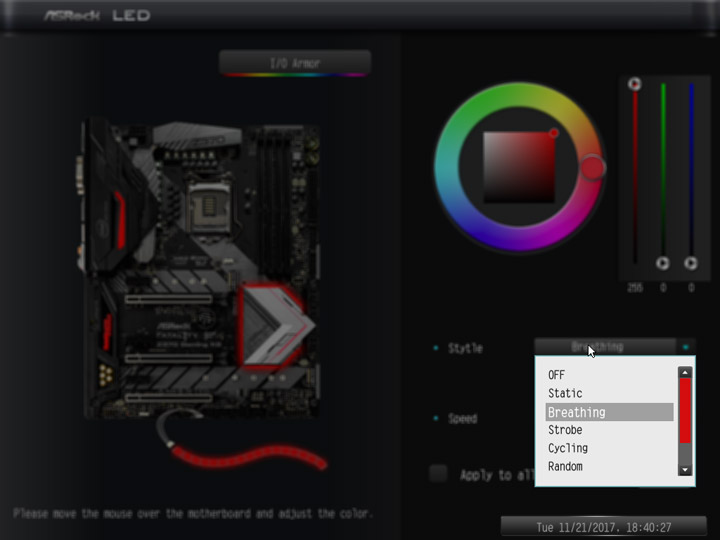Click the red scrollbar thumb in list

pyautogui.click(x=685, y=411)
